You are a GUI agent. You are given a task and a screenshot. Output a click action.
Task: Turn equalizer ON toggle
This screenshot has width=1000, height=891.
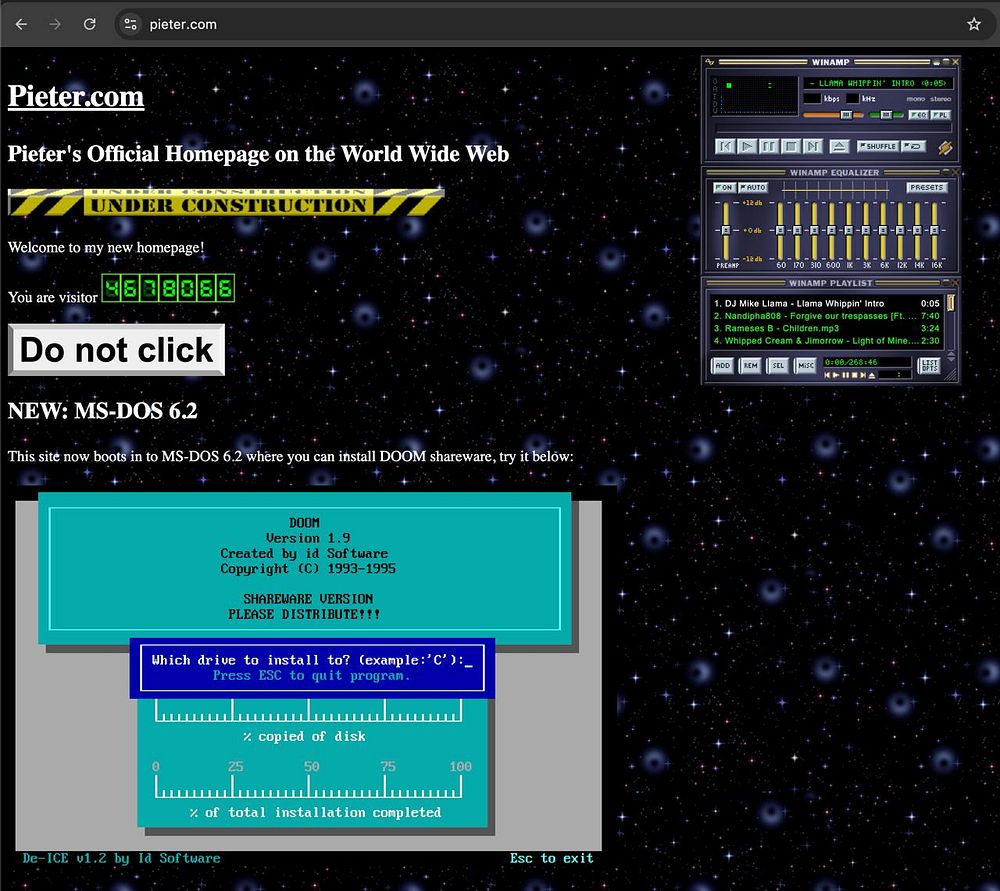(x=724, y=188)
